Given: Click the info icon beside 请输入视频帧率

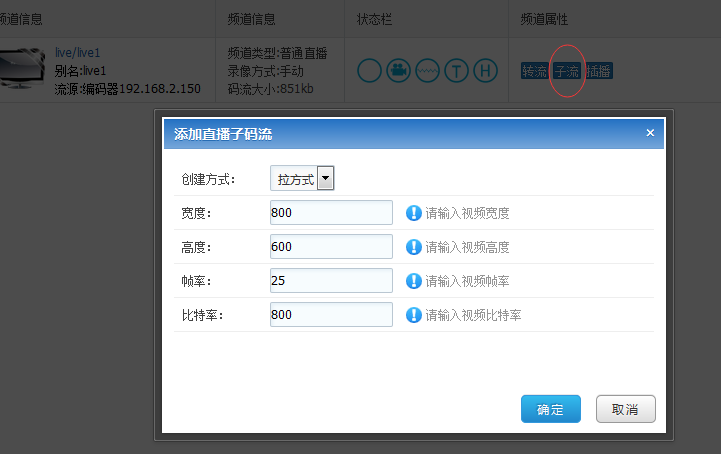Looking at the screenshot, I should click(413, 281).
